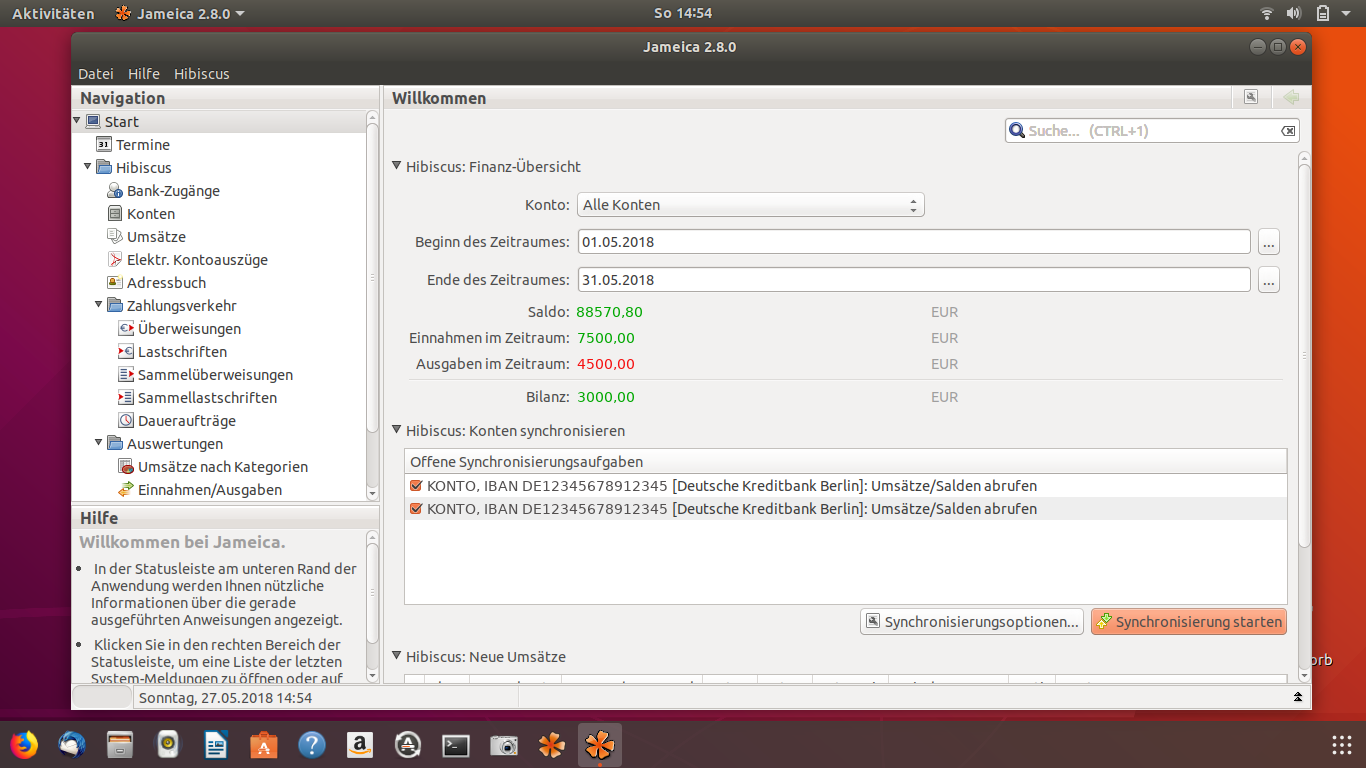This screenshot has width=1366, height=768.
Task: Collapse the Neue Umsätze section
Action: tap(397, 657)
